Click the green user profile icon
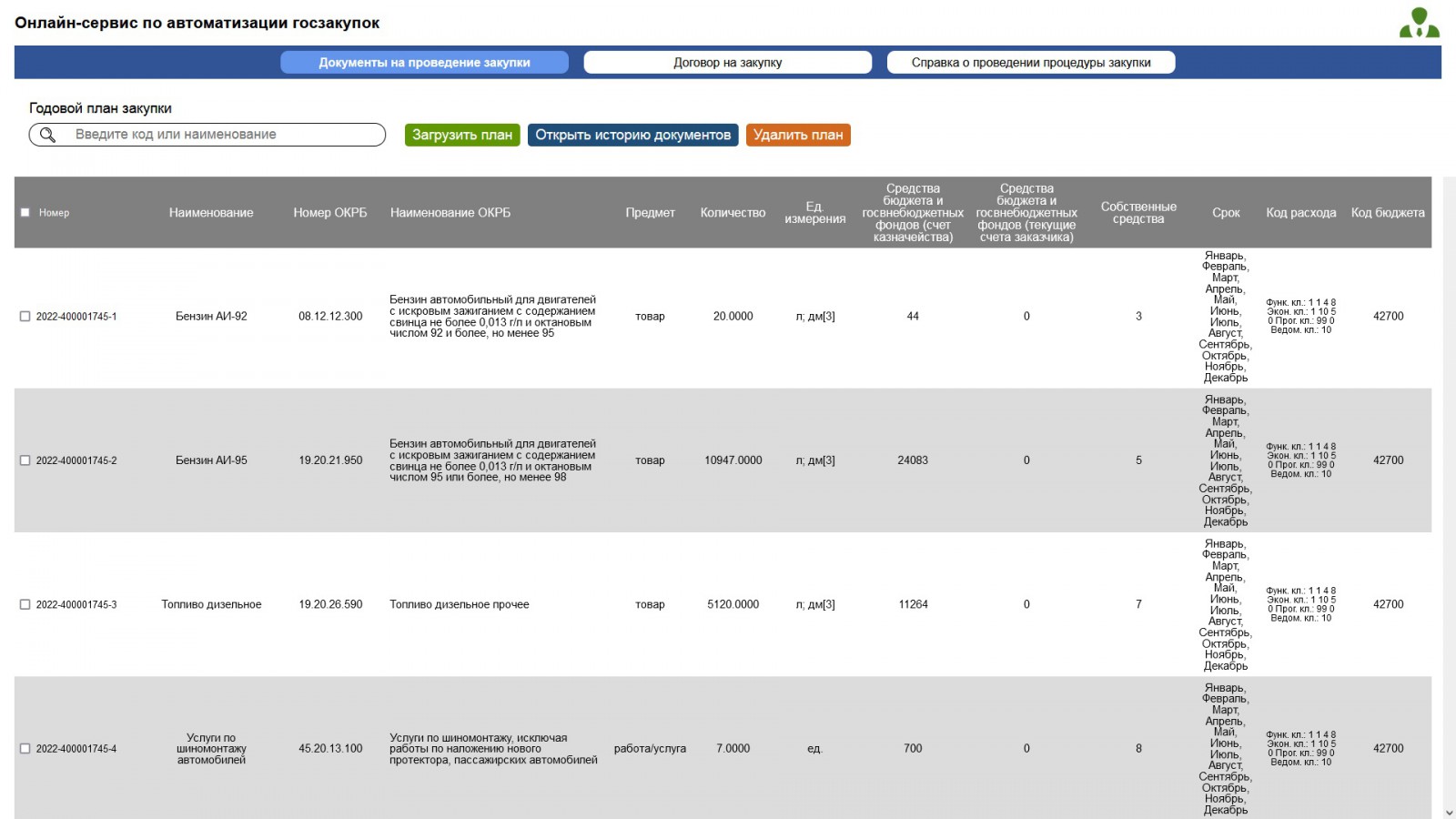The height and width of the screenshot is (819, 1456). [1420, 23]
